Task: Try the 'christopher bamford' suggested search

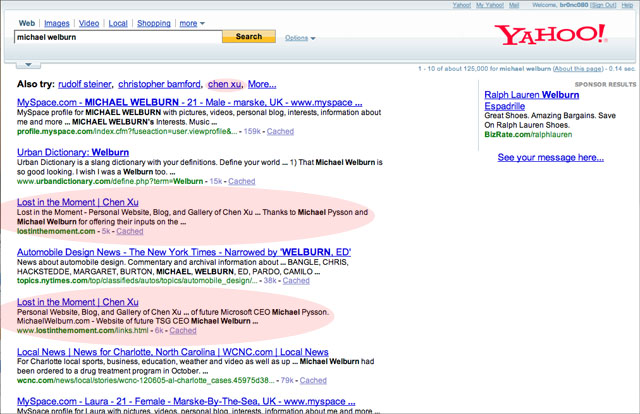Action: coord(159,84)
